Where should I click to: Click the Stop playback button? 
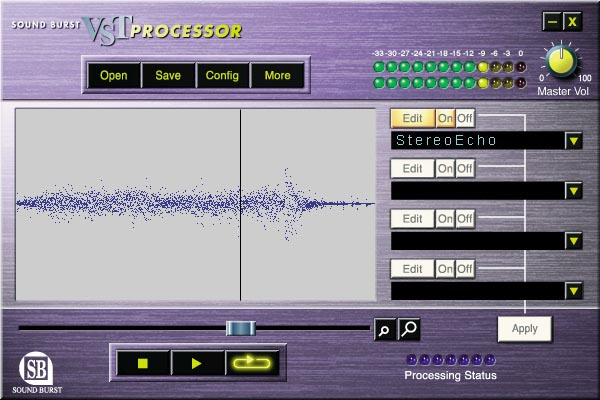pyautogui.click(x=143, y=363)
